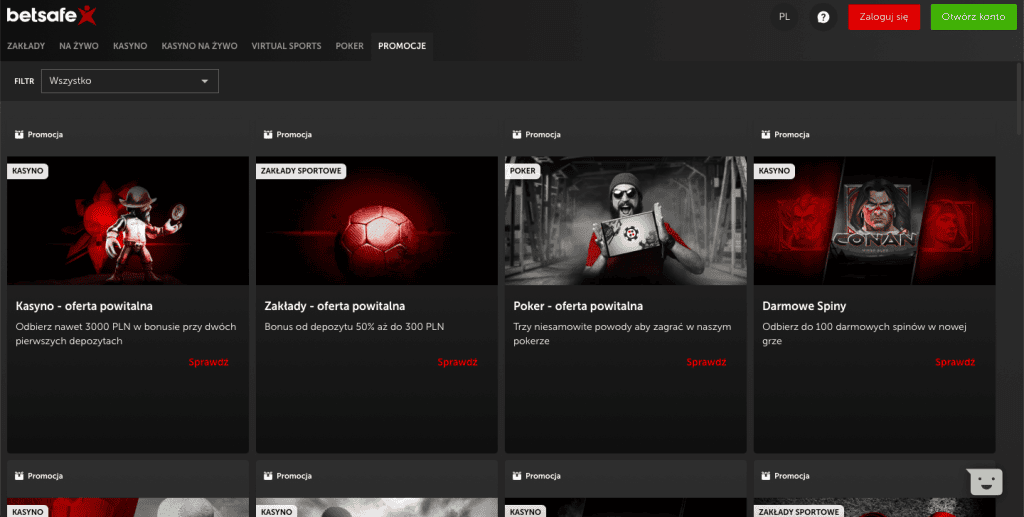This screenshot has width=1024, height=517.
Task: Click Sprawdź on Zakłady oferta powitalna
Action: tap(457, 362)
